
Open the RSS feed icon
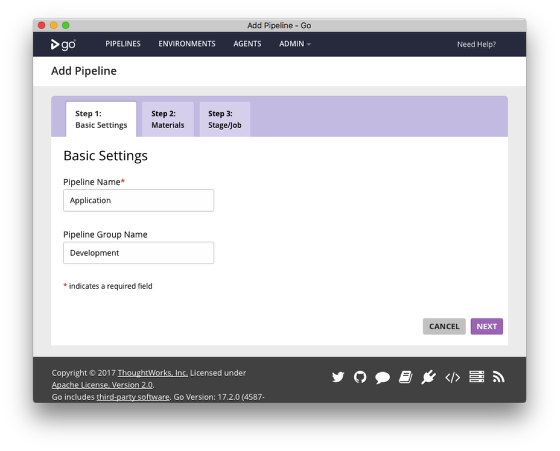(x=498, y=377)
